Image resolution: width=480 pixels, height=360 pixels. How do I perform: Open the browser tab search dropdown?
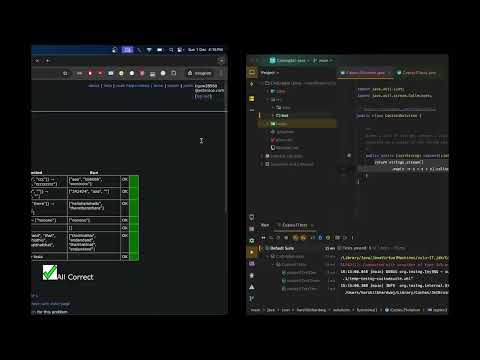coord(221,61)
